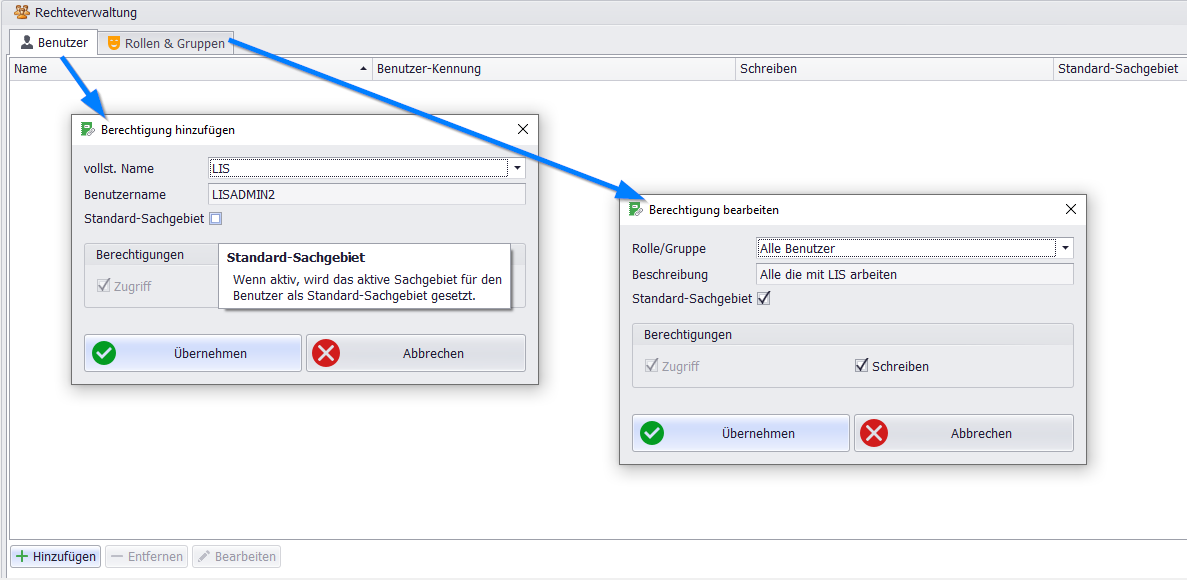Enable Standard-Sachgebiet checkbox in hinzufügen dialog
The width and height of the screenshot is (1187, 580).
(216, 218)
